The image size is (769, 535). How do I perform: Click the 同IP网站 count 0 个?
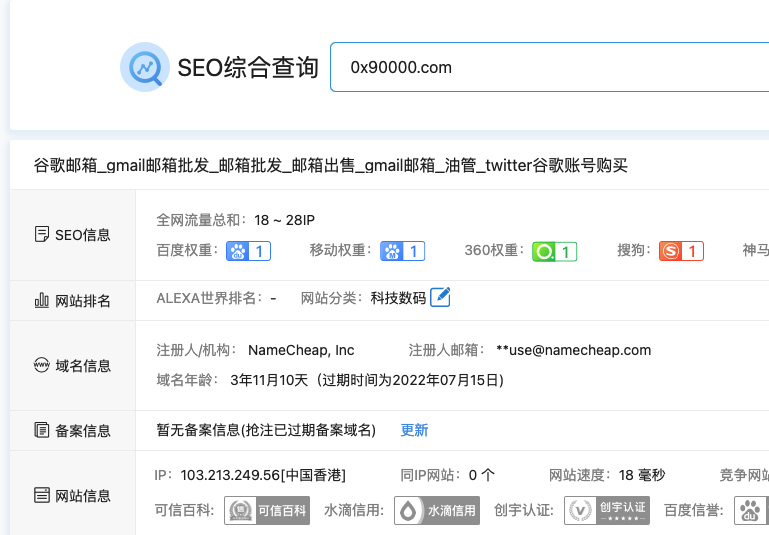click(x=482, y=475)
